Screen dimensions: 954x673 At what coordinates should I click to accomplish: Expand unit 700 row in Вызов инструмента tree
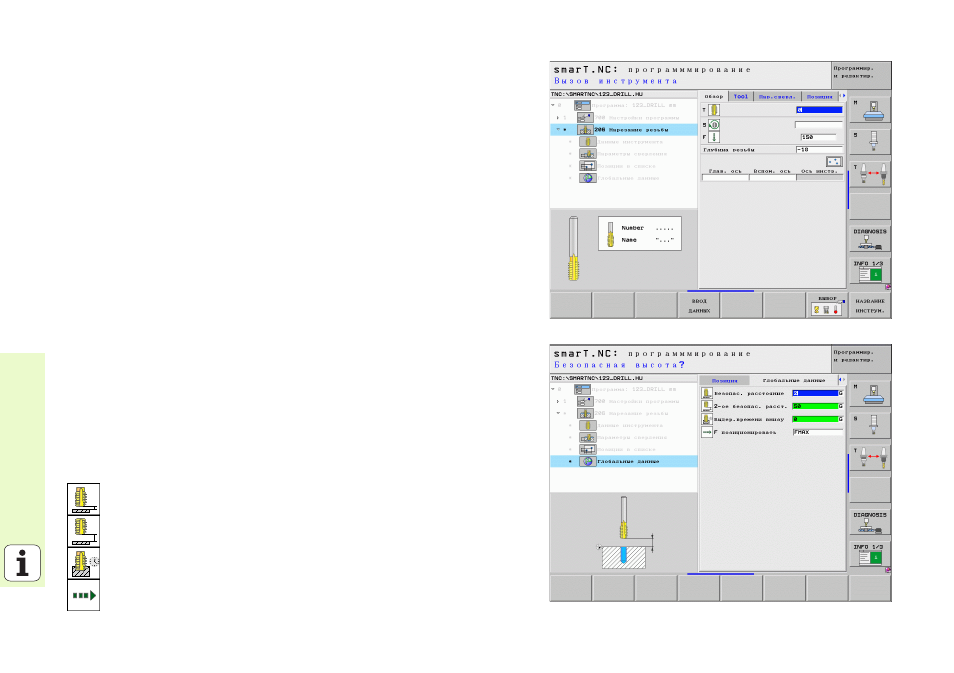(558, 117)
